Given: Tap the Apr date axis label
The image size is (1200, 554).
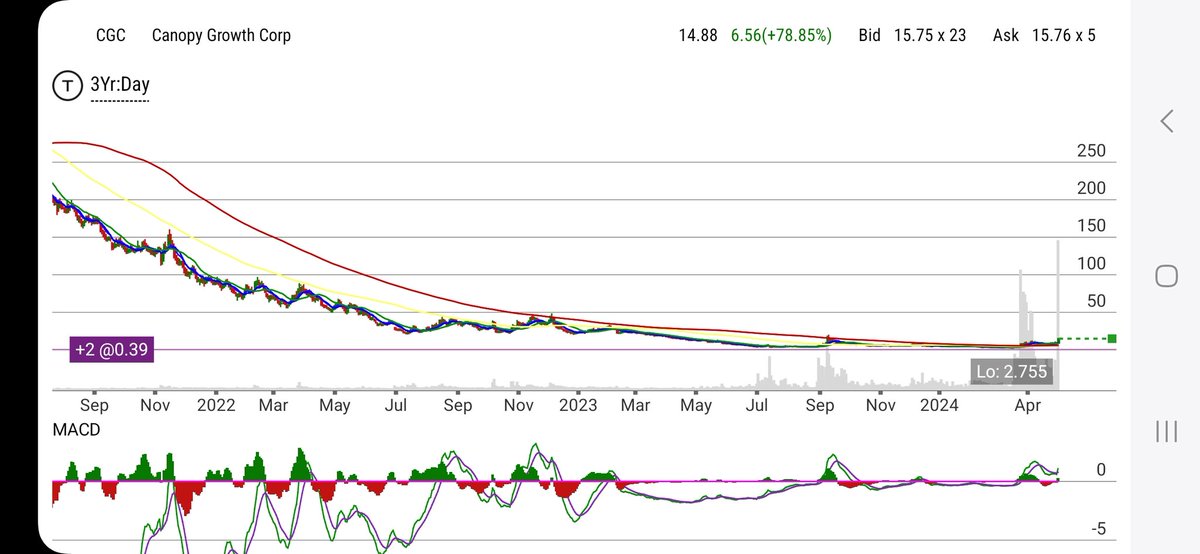Looking at the screenshot, I should click(1026, 405).
